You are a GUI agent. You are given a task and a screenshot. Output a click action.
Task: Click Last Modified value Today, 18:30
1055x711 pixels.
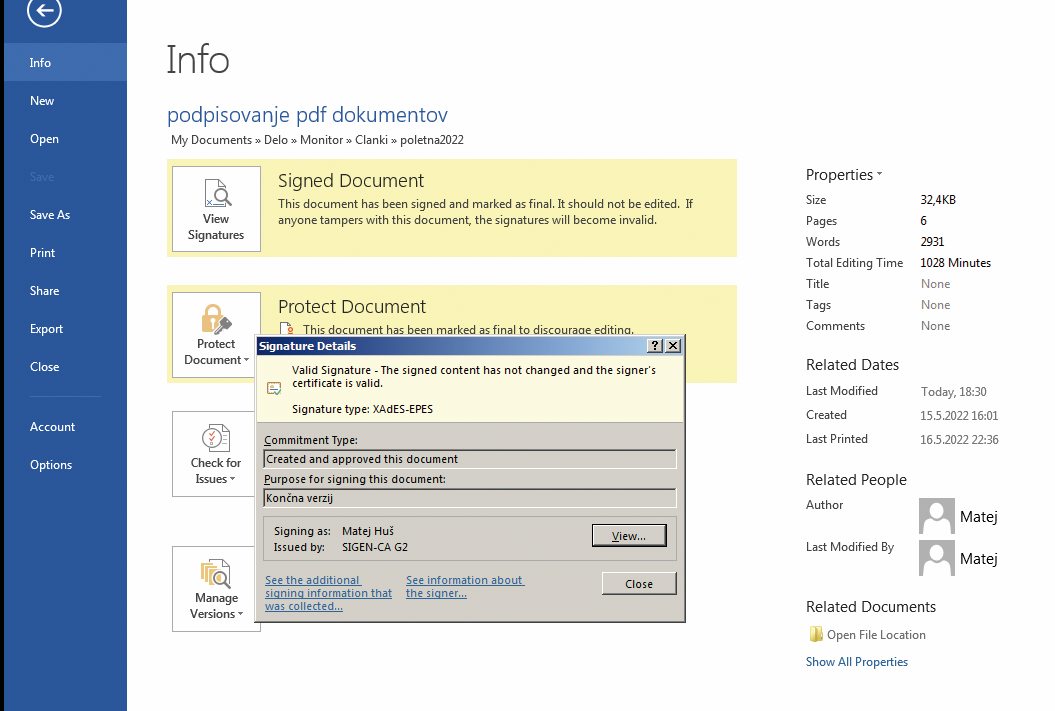pos(953,391)
